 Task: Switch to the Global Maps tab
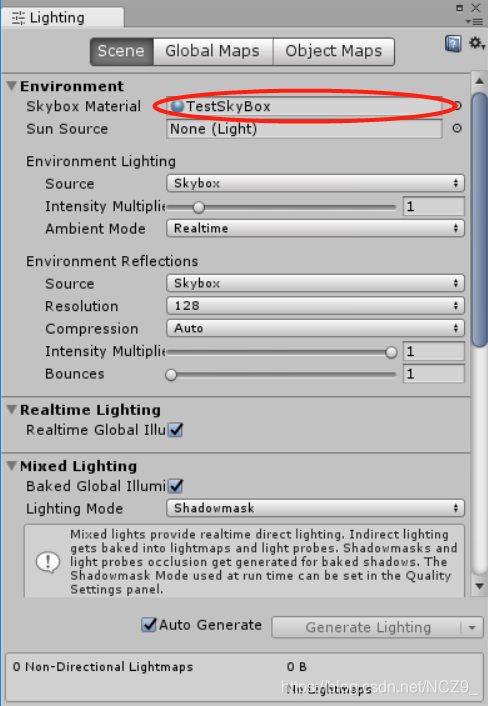[x=212, y=51]
